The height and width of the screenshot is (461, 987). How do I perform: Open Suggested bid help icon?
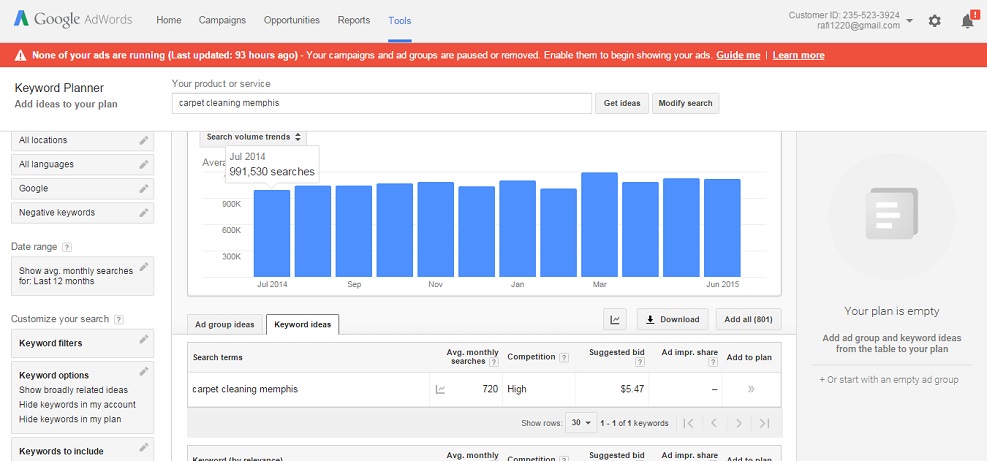pyautogui.click(x=640, y=362)
